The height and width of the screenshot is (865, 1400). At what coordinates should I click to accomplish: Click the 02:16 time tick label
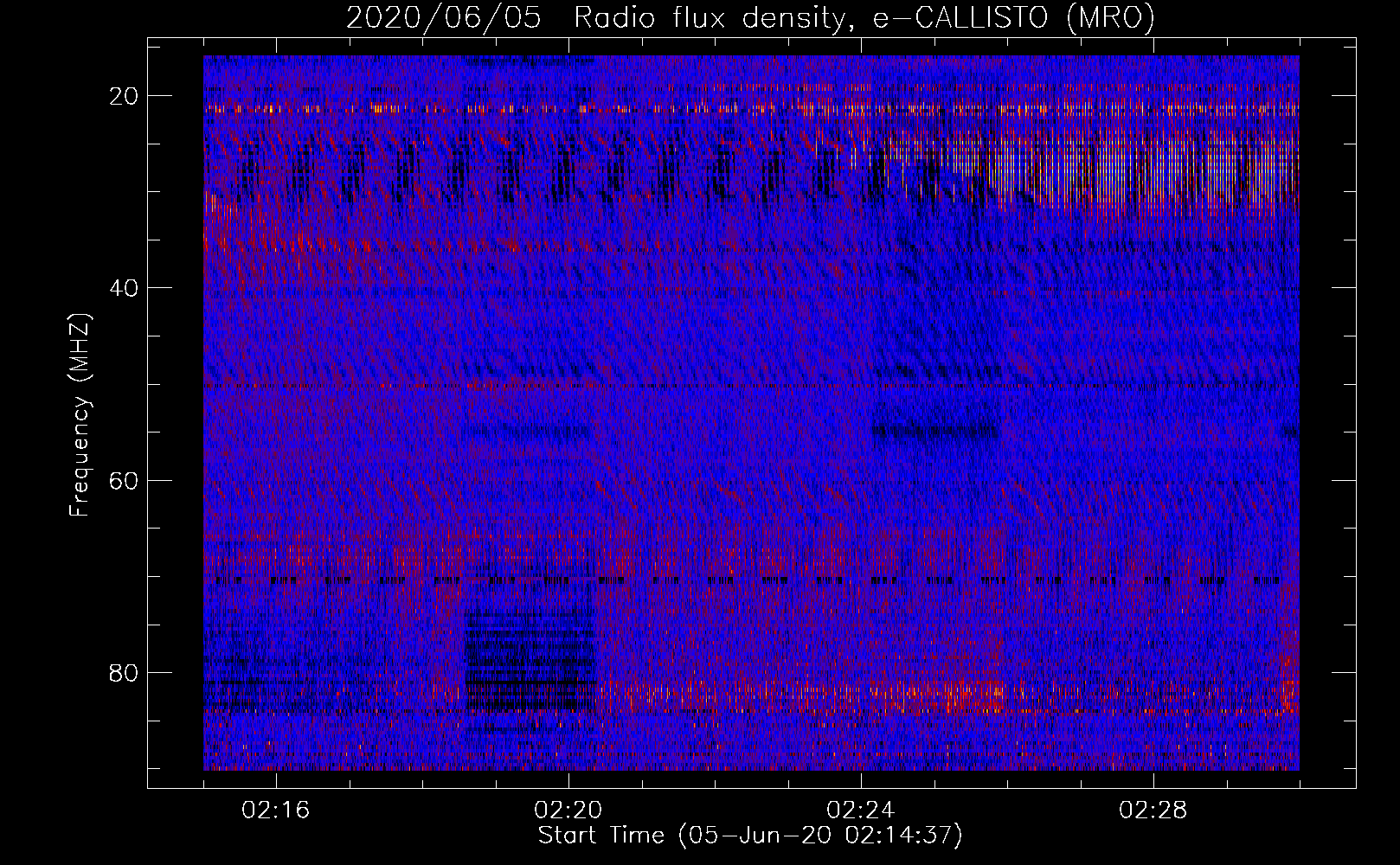coord(276,811)
